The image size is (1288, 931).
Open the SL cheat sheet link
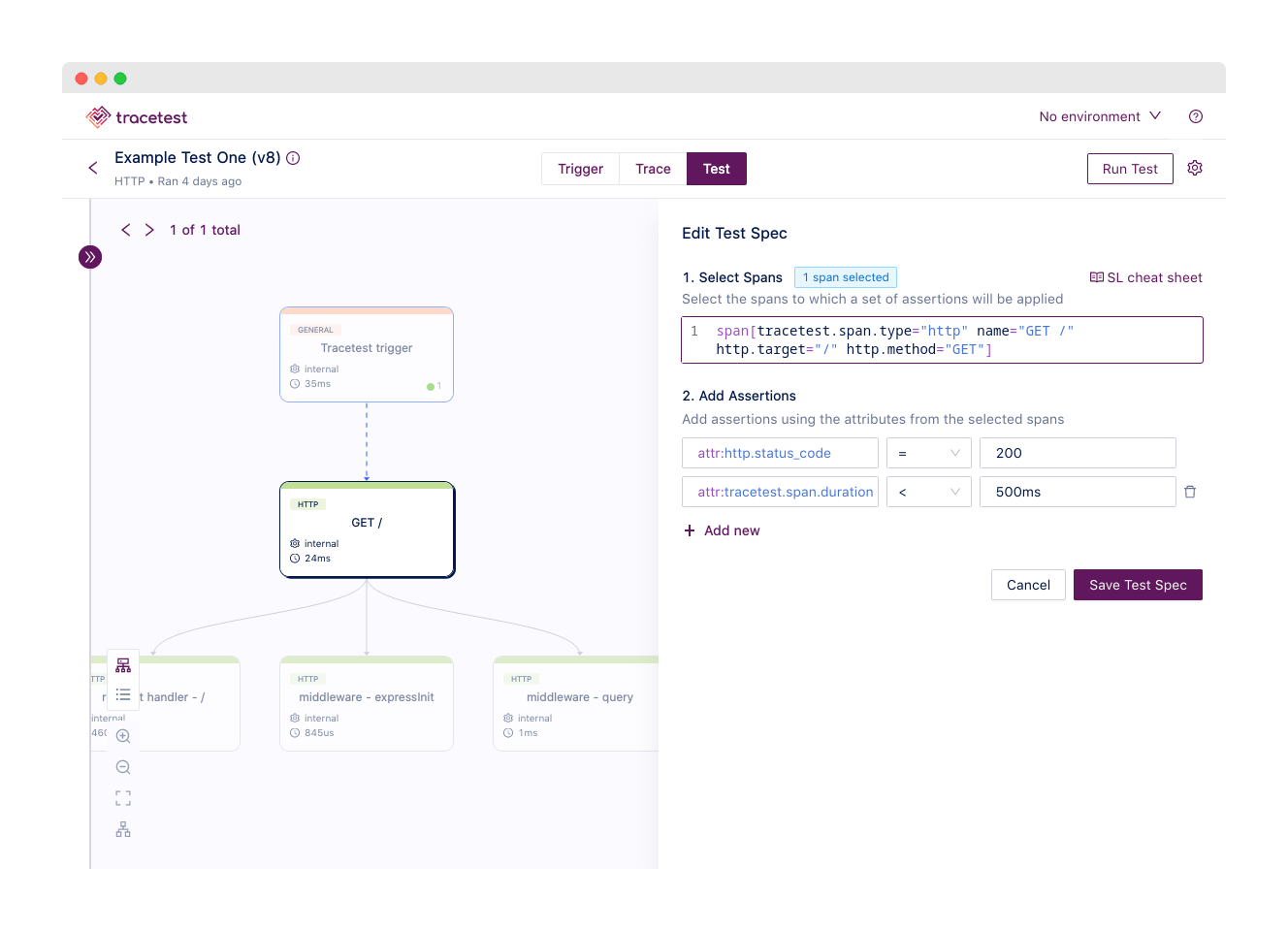click(x=1145, y=277)
